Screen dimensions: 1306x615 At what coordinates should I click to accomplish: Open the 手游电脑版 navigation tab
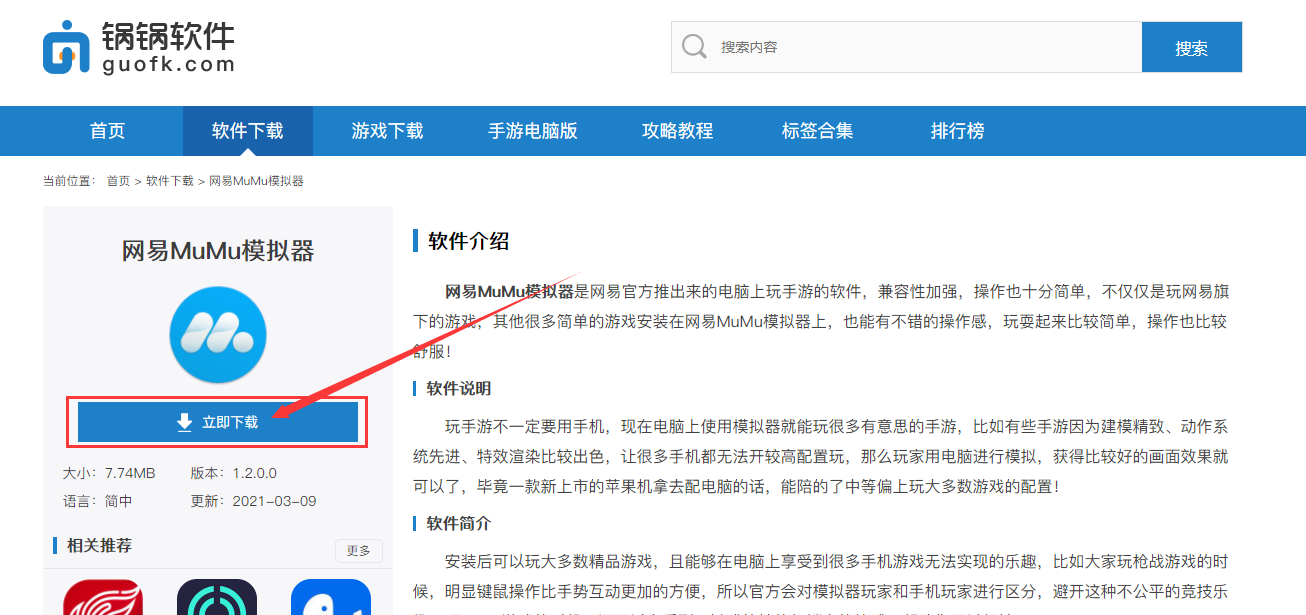click(533, 131)
